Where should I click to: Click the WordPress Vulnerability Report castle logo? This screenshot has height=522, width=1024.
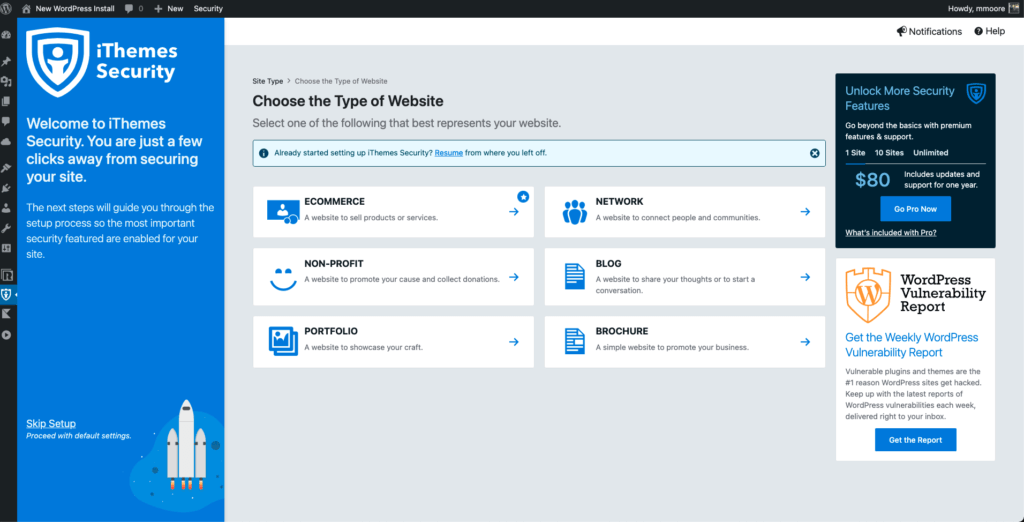[869, 295]
